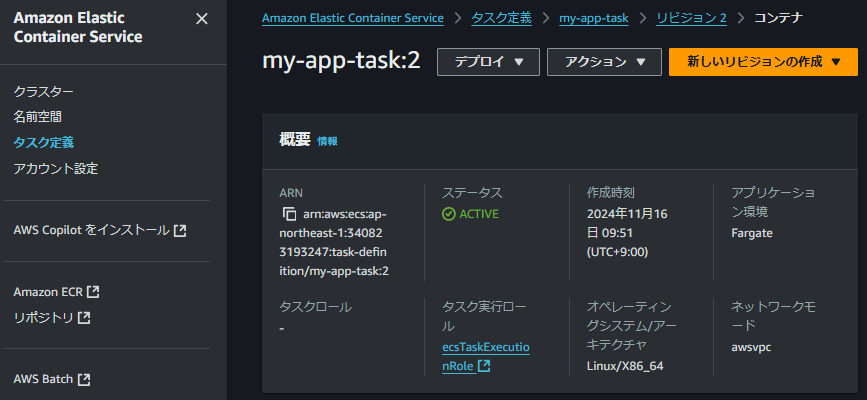Click the Amazon Elastic Container Service sidebar title
This screenshot has height=400, width=867.
77,28
